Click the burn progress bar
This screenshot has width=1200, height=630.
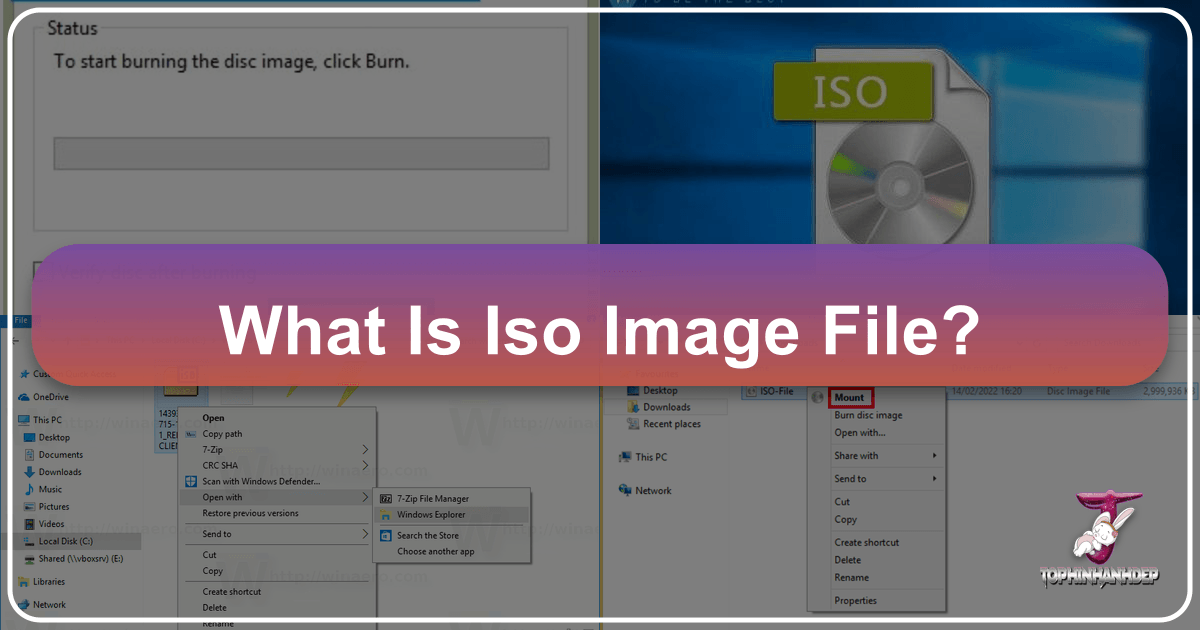click(x=300, y=153)
